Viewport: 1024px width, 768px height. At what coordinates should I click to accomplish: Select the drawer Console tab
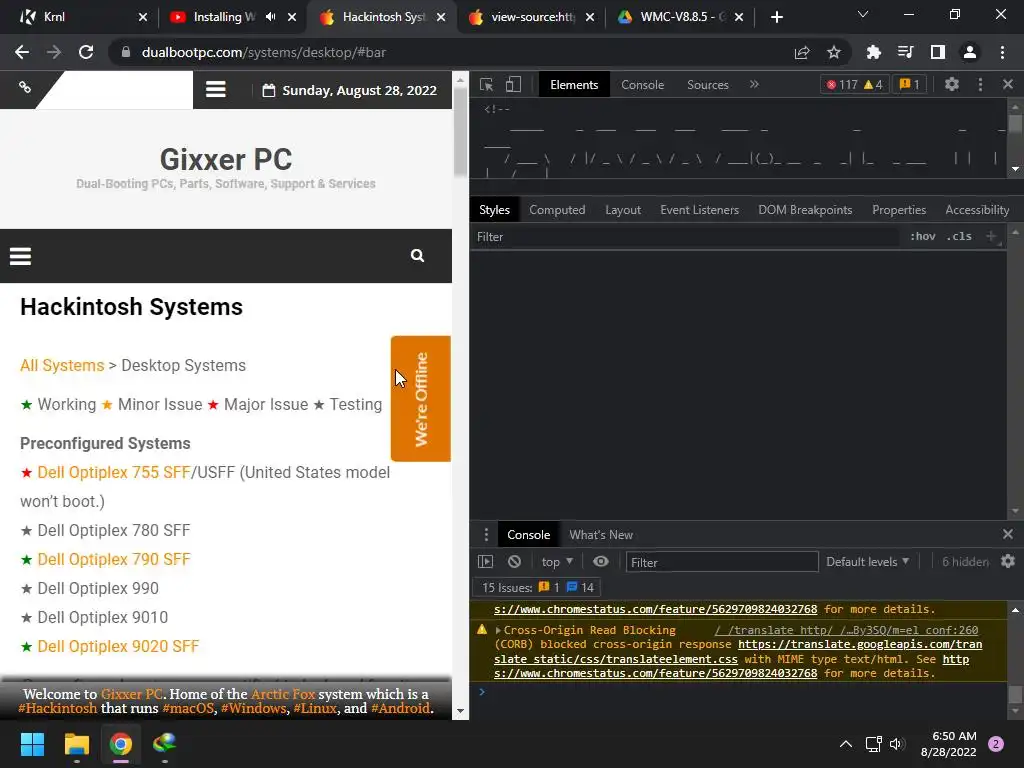pos(528,535)
